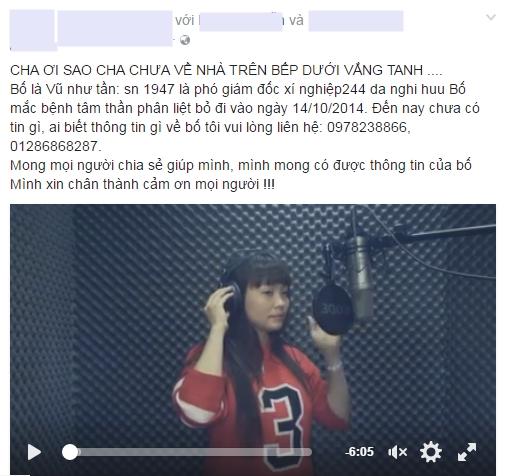
Task: Open the post options chevron menu
Action: (491, 17)
